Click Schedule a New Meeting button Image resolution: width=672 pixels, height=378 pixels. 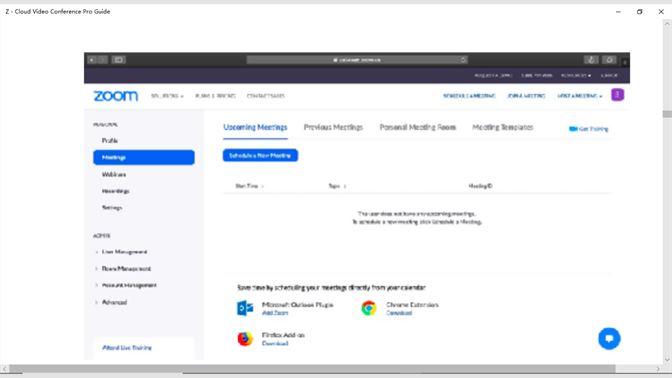(x=260, y=156)
